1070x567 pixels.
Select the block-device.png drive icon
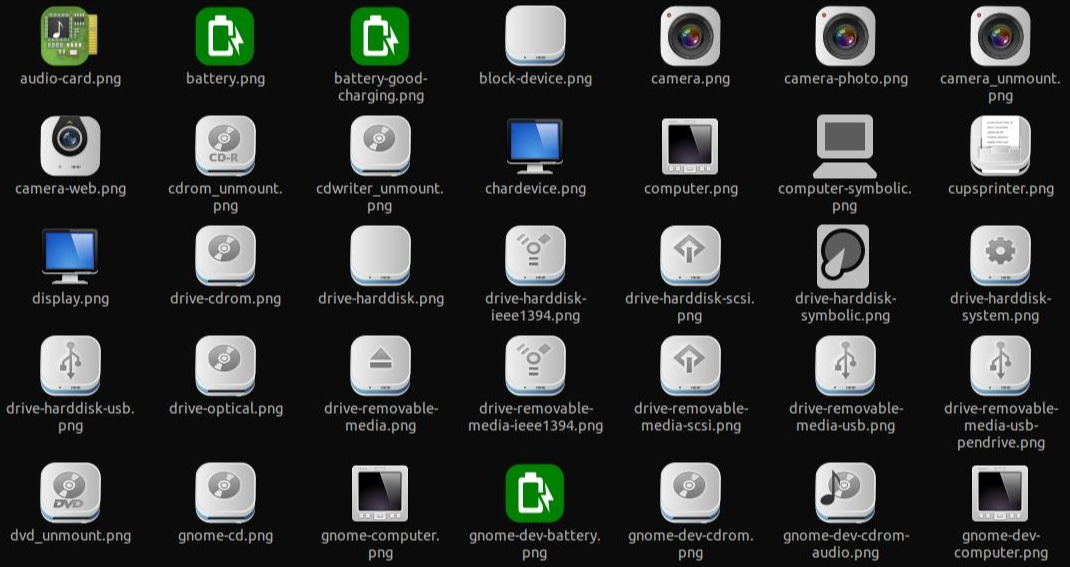pyautogui.click(x=536, y=36)
